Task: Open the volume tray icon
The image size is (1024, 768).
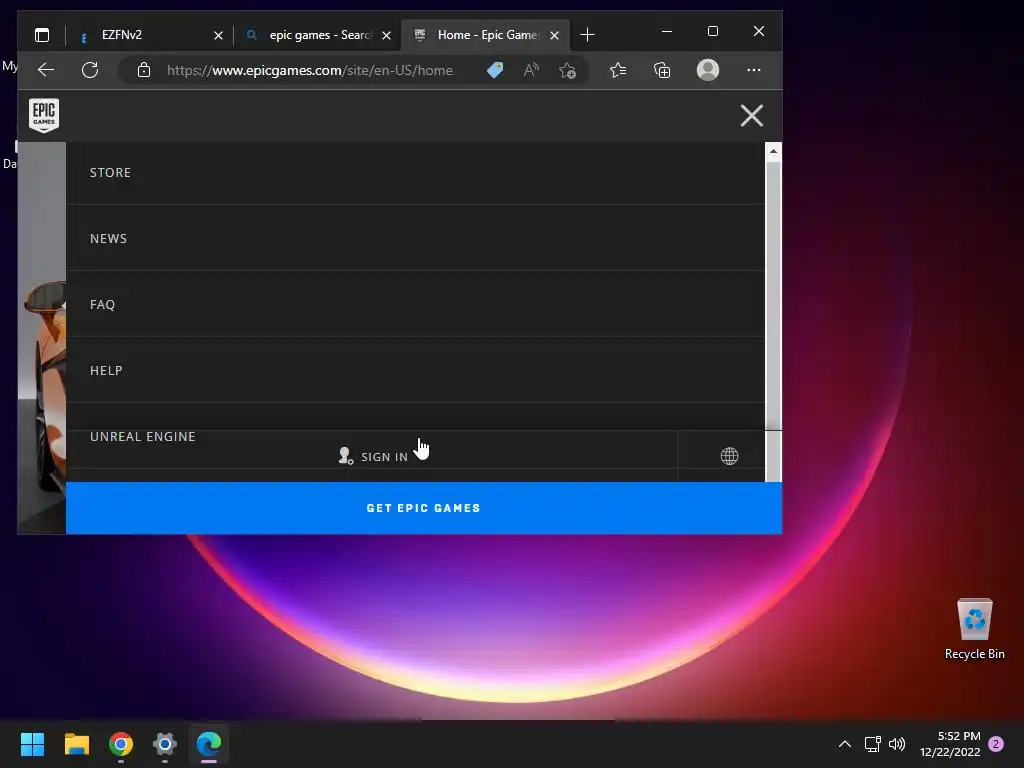Action: tap(897, 744)
